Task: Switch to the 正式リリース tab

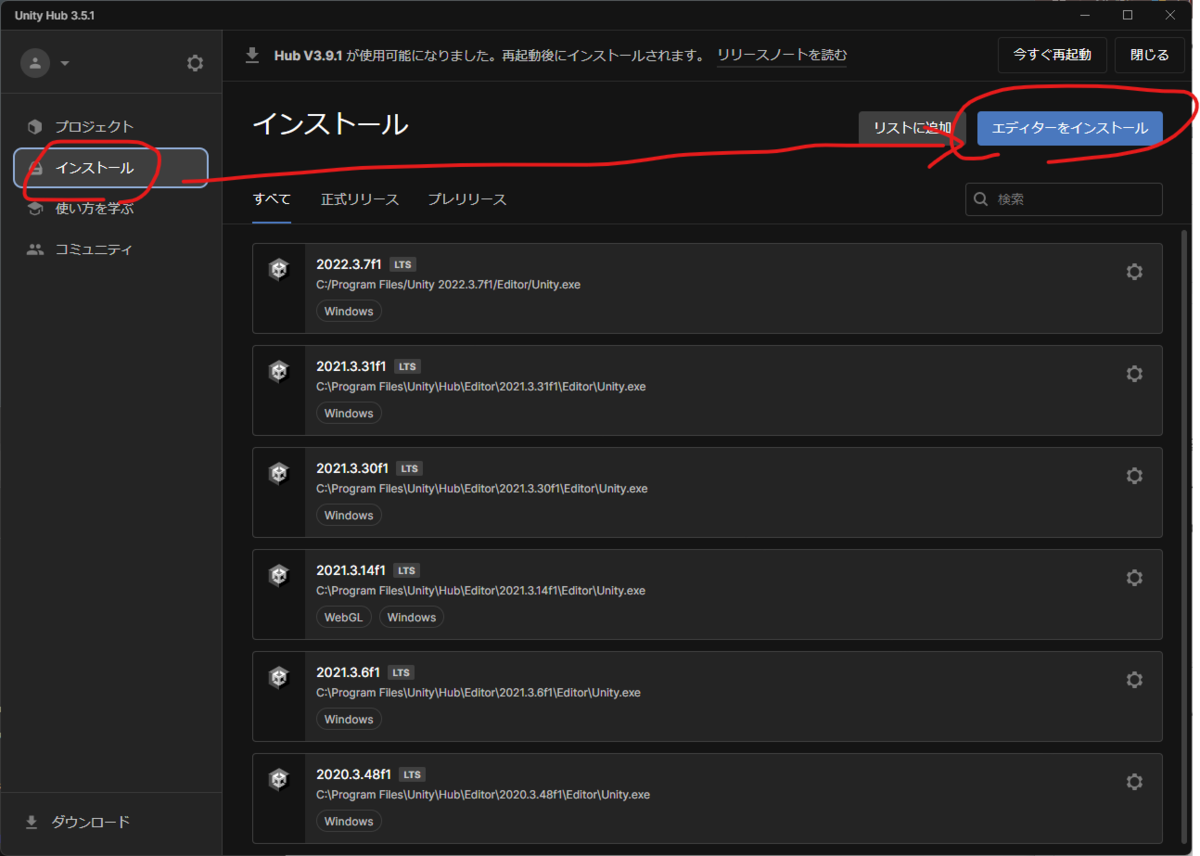Action: (359, 199)
